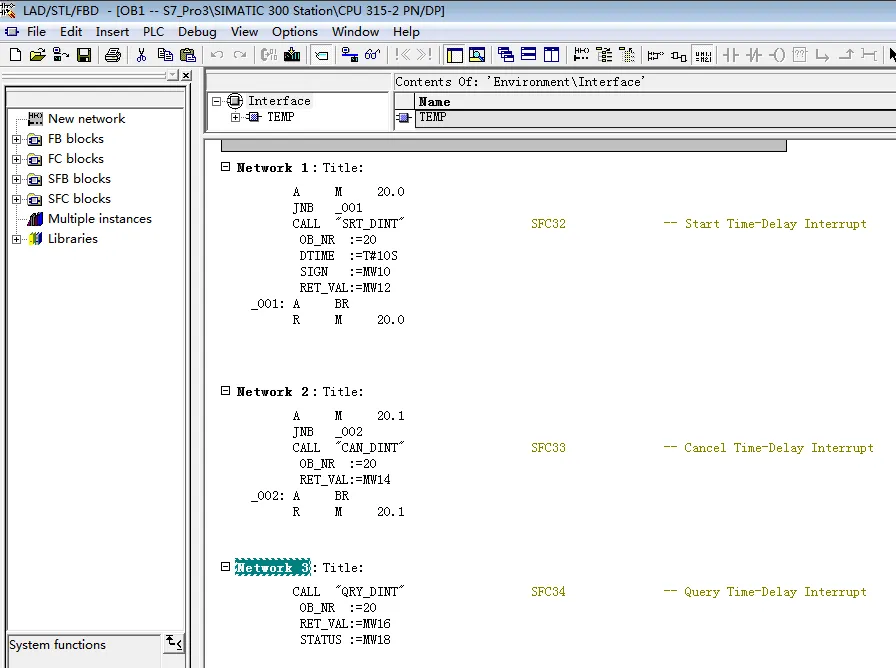Select New network in the catalog
This screenshot has height=668, width=896.
coord(86,119)
